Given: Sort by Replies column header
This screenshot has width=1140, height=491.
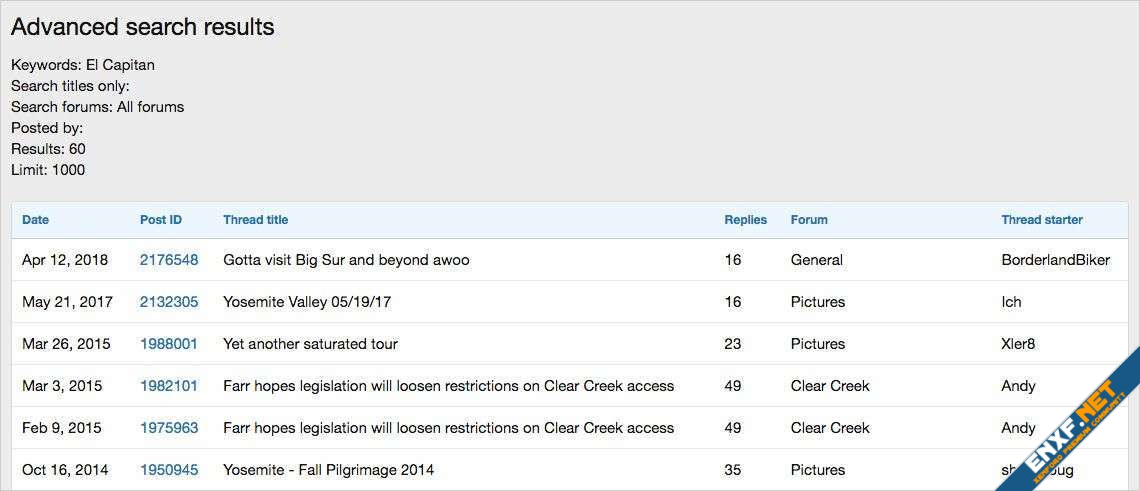Looking at the screenshot, I should [745, 220].
